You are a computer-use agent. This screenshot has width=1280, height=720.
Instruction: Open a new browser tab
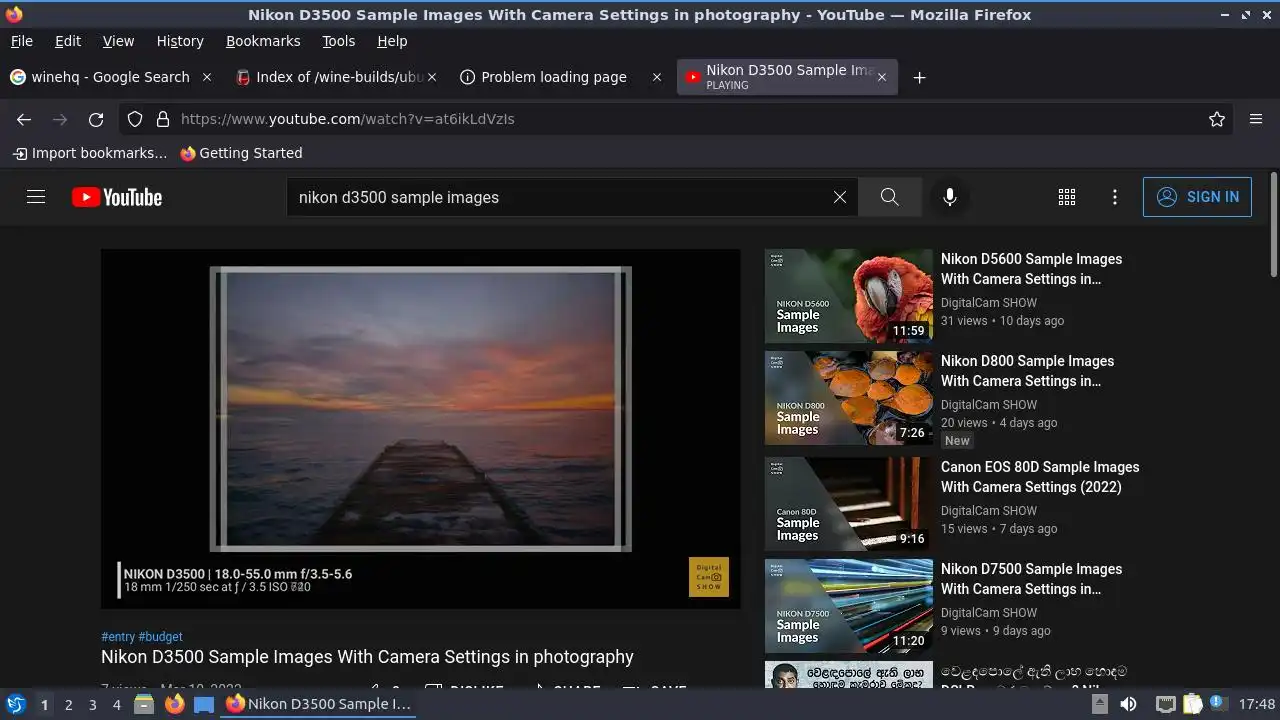[x=919, y=77]
